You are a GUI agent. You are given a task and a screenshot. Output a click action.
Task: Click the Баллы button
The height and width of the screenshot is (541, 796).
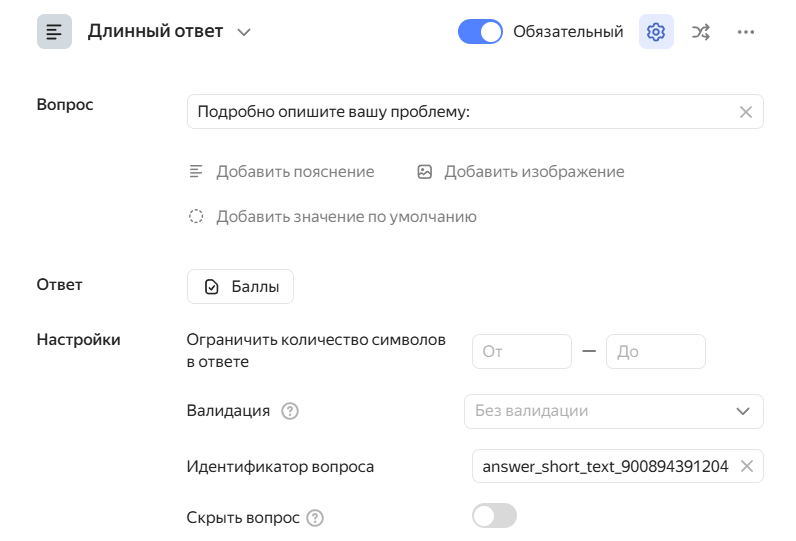pyautogui.click(x=240, y=287)
